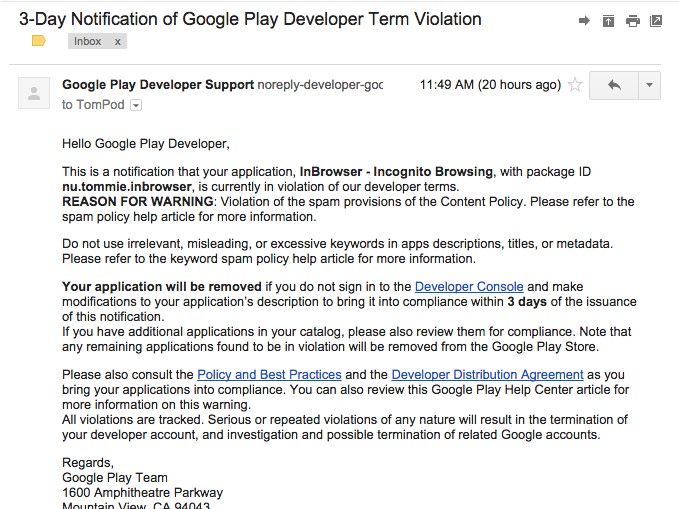679x509 pixels.
Task: Reply using the arrow button
Action: click(614, 85)
